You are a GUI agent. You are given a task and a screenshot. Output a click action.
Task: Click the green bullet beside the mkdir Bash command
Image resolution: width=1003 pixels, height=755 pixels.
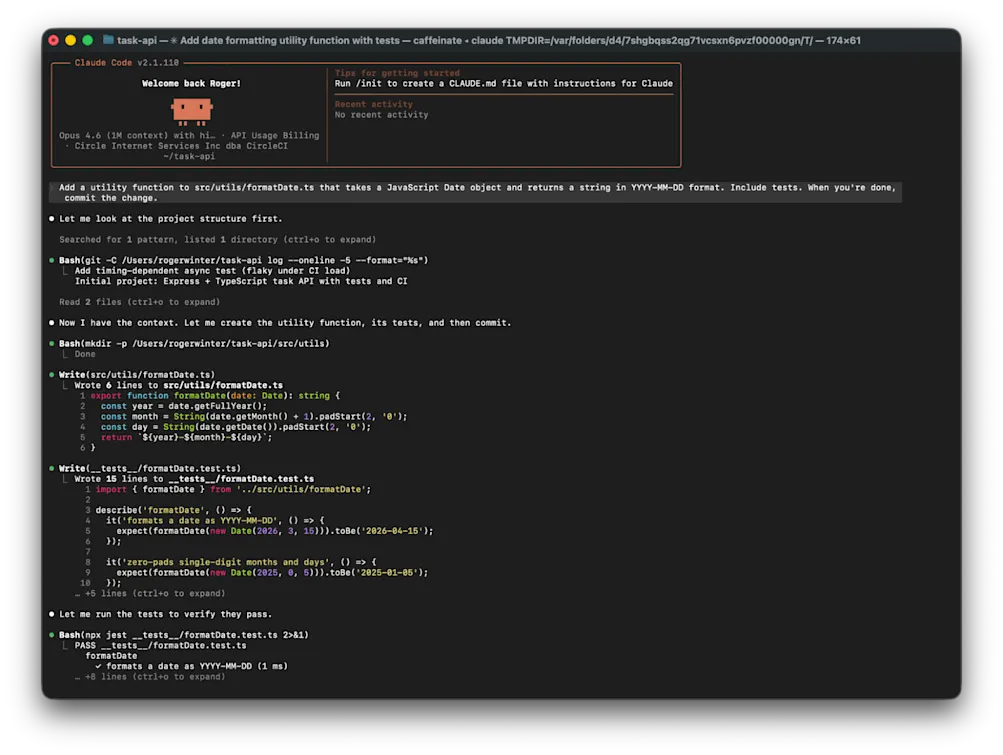(52, 343)
